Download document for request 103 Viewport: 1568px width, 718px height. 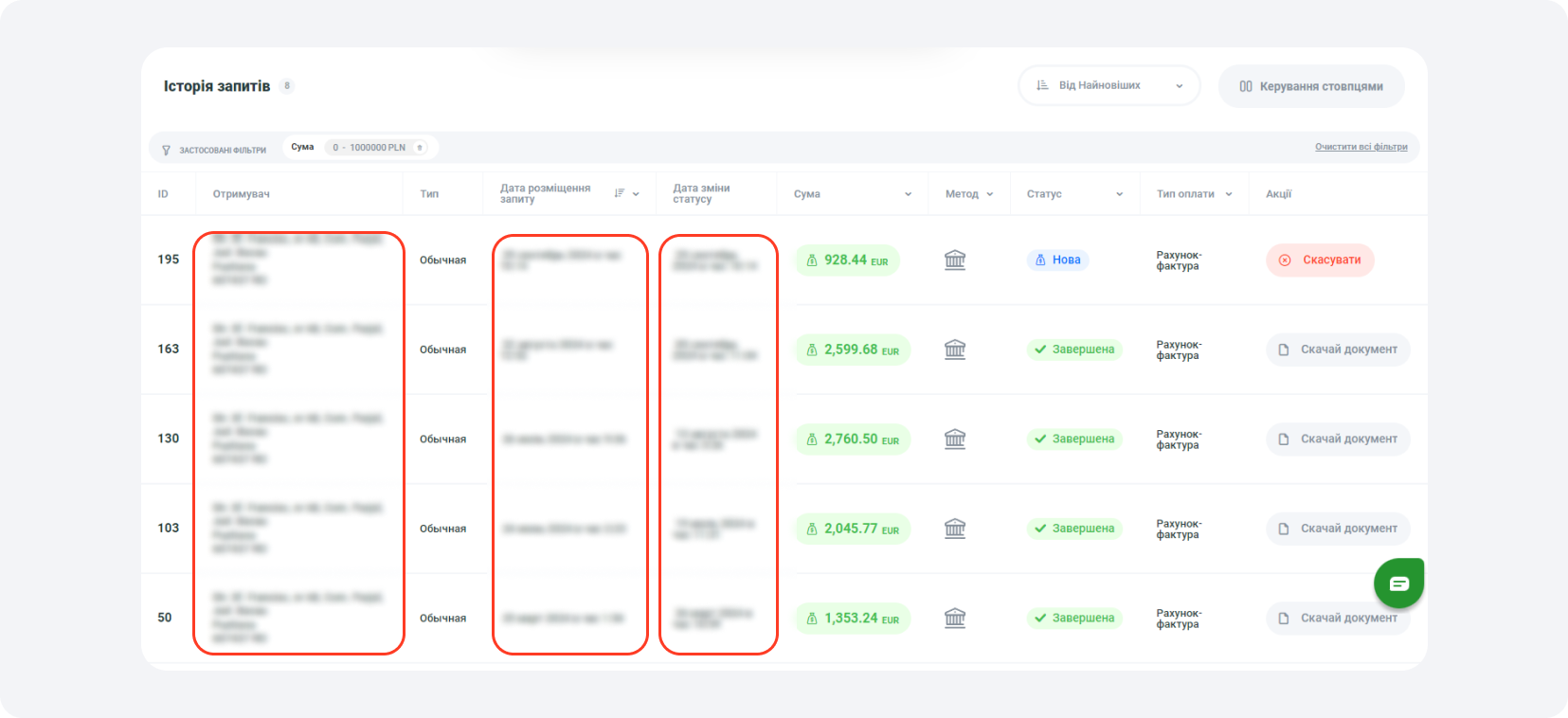pyautogui.click(x=1338, y=529)
